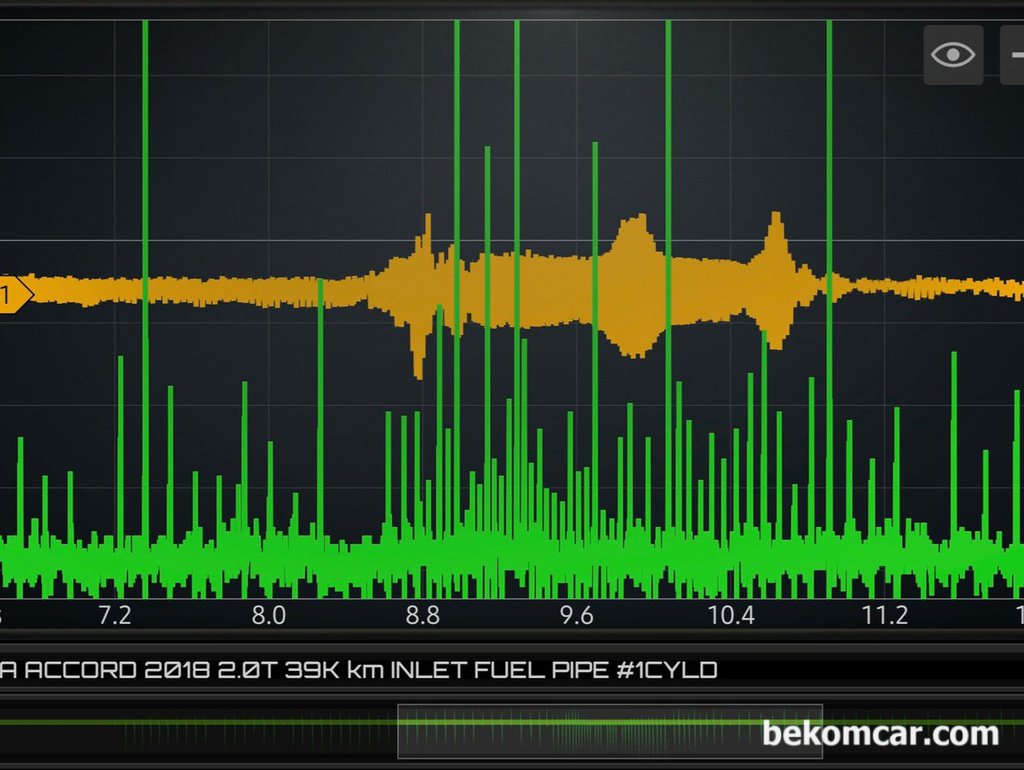This screenshot has height=770, width=1024.
Task: Click the left edge of the overview selection window
Action: (399, 731)
